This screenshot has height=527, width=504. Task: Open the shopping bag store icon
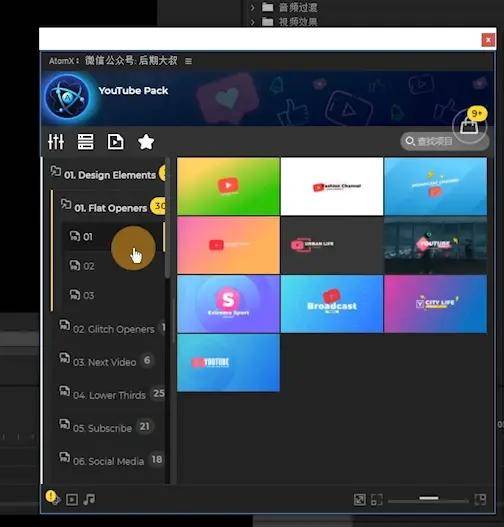[469, 127]
